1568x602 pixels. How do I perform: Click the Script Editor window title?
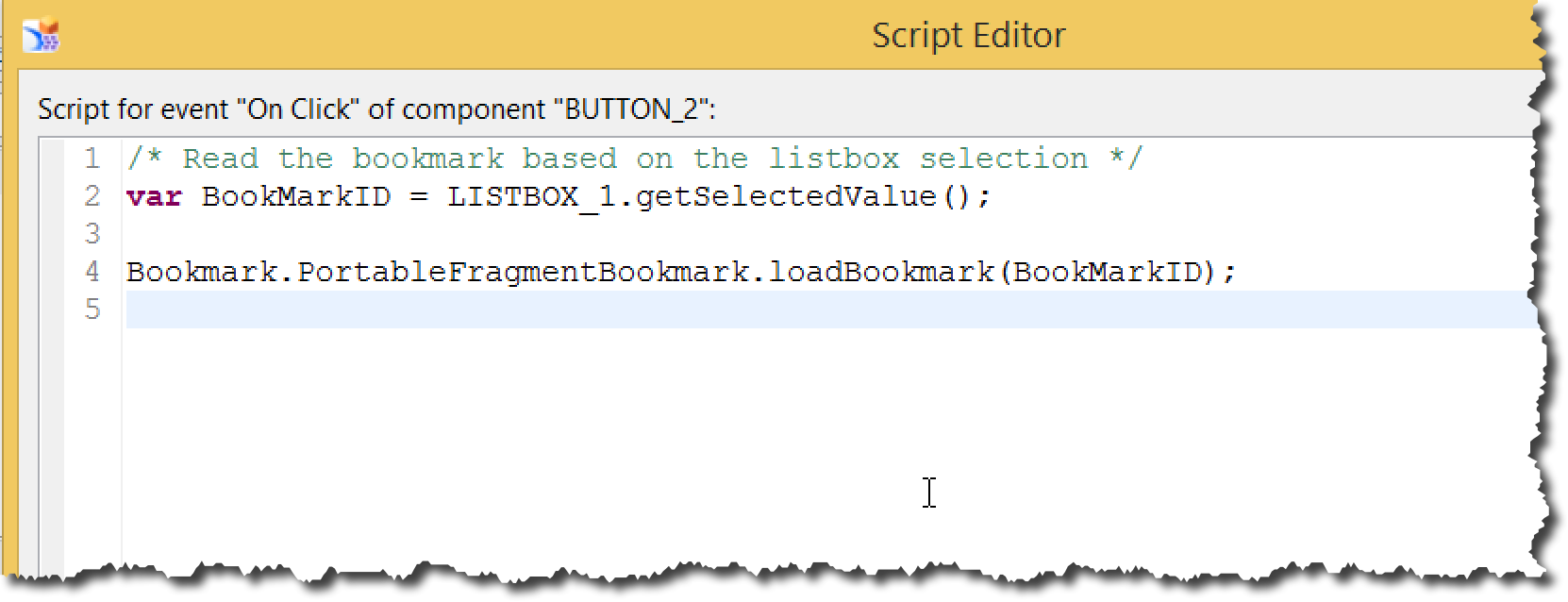[968, 36]
